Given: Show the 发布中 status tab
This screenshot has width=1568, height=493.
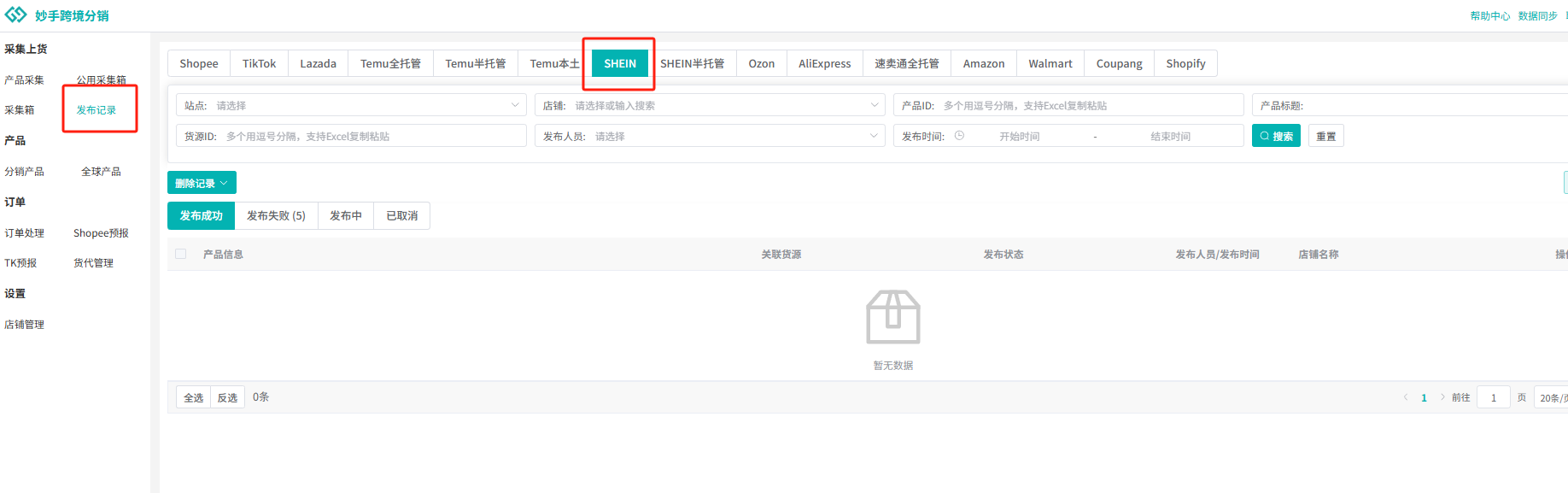Looking at the screenshot, I should pos(346,215).
